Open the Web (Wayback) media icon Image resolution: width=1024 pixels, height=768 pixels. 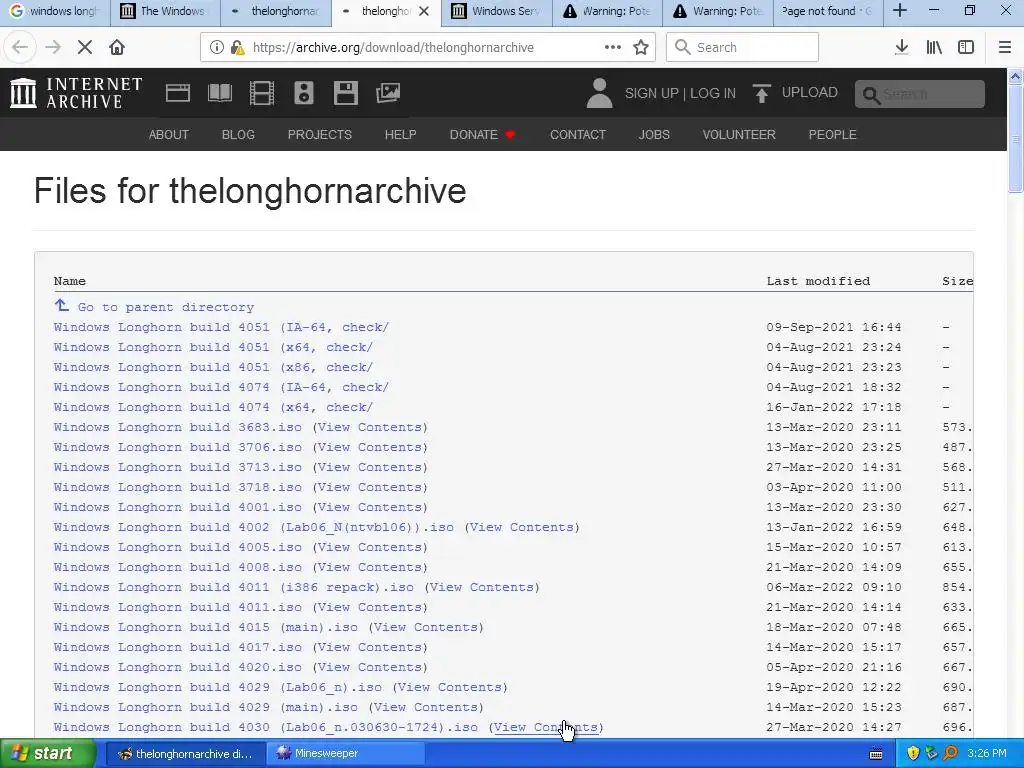pyautogui.click(x=178, y=93)
